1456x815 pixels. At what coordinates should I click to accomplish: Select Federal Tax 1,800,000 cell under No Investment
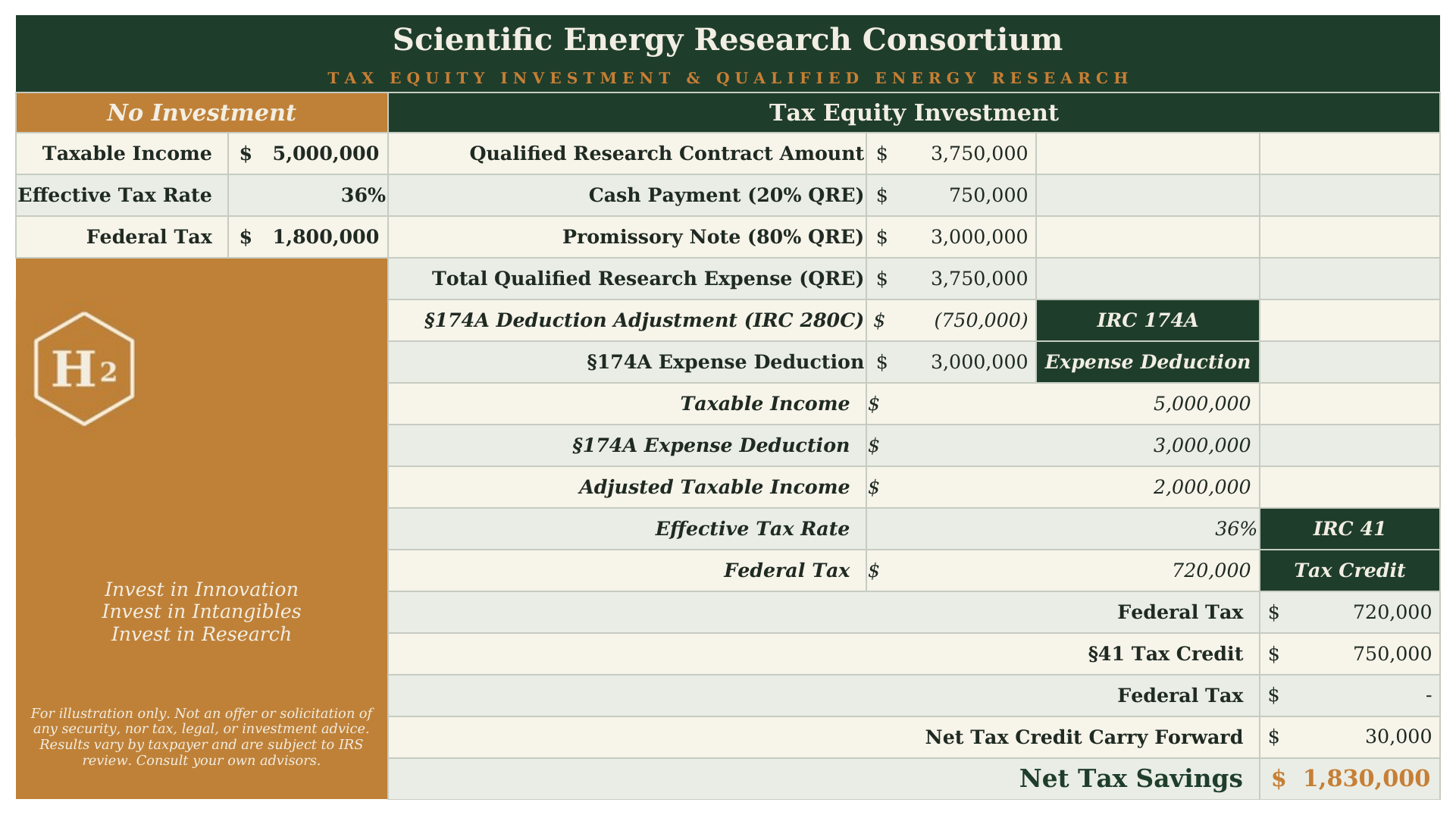point(308,237)
